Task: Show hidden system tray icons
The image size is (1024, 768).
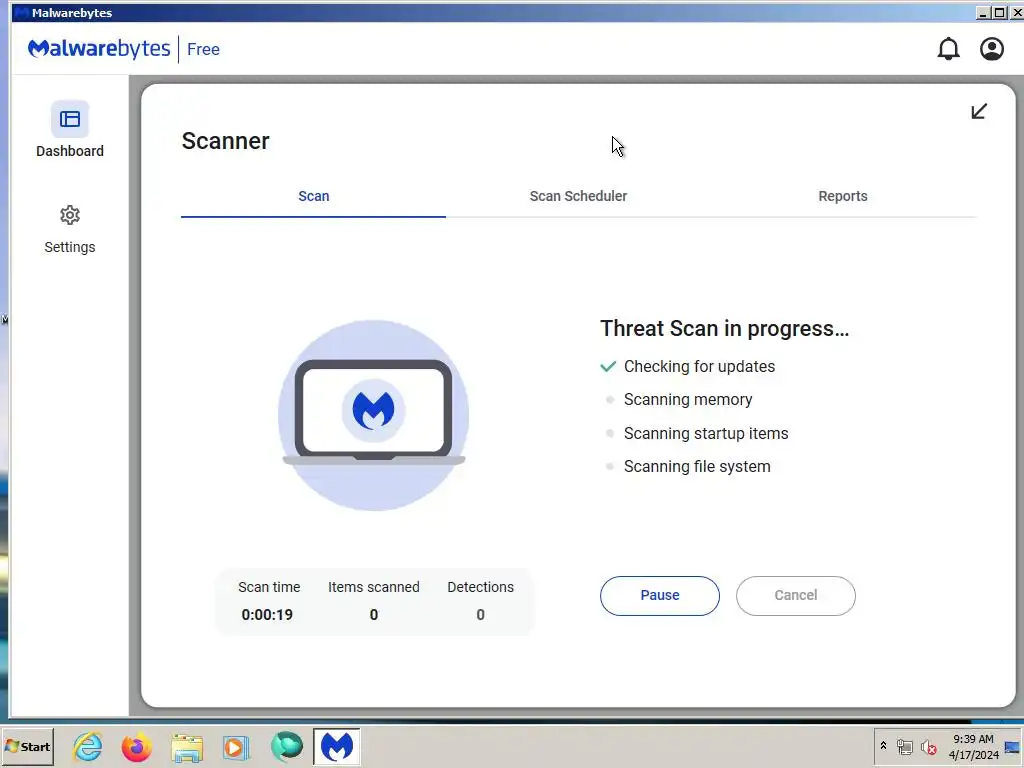Action: (x=884, y=746)
